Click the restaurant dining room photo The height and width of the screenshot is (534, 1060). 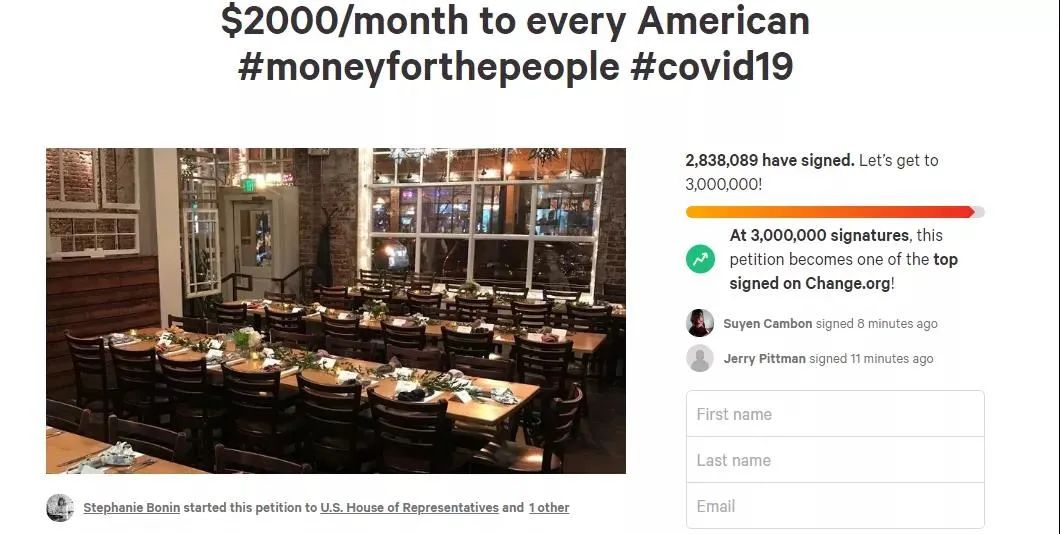(336, 311)
